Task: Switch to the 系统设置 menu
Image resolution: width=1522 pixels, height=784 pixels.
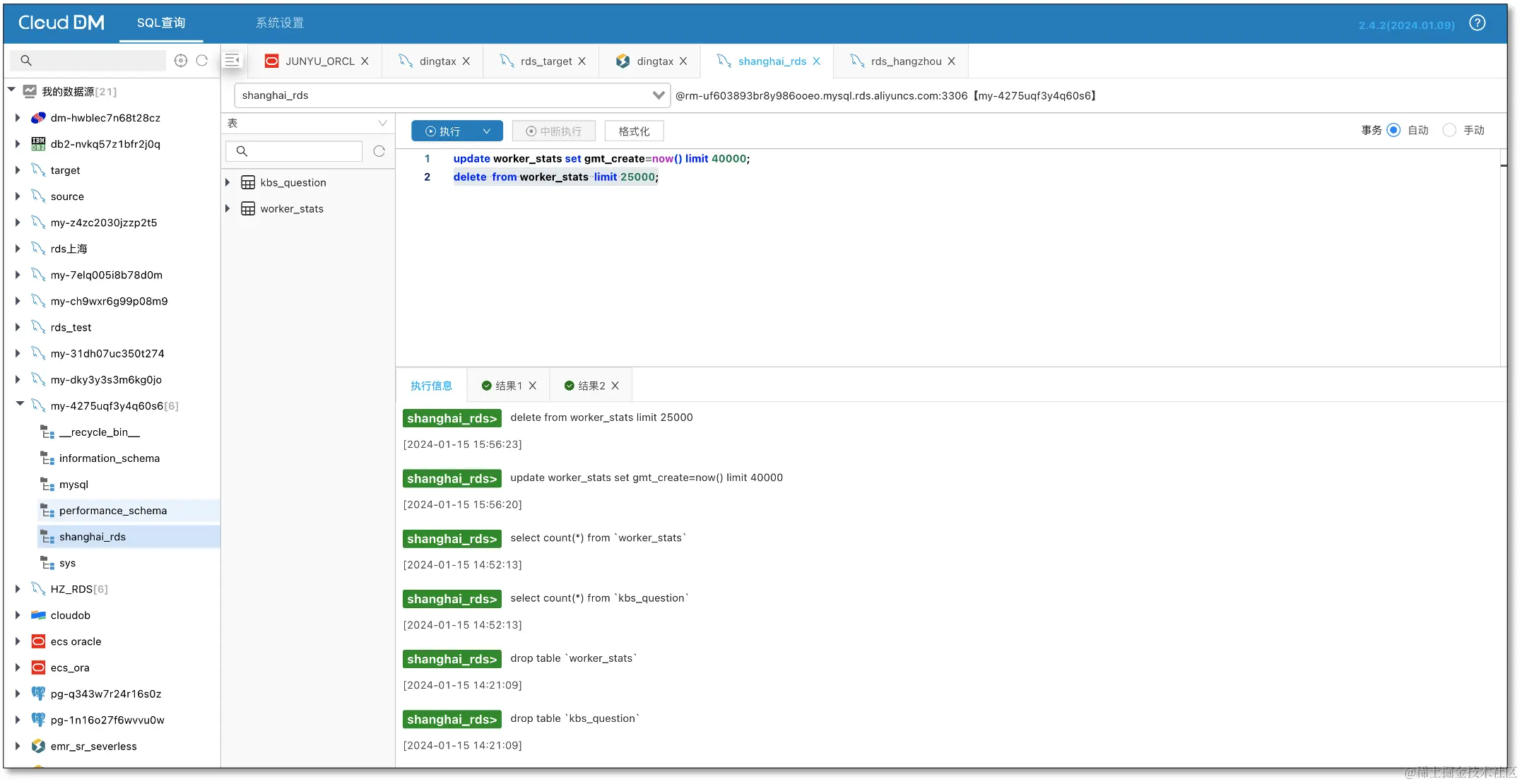Action: [280, 22]
